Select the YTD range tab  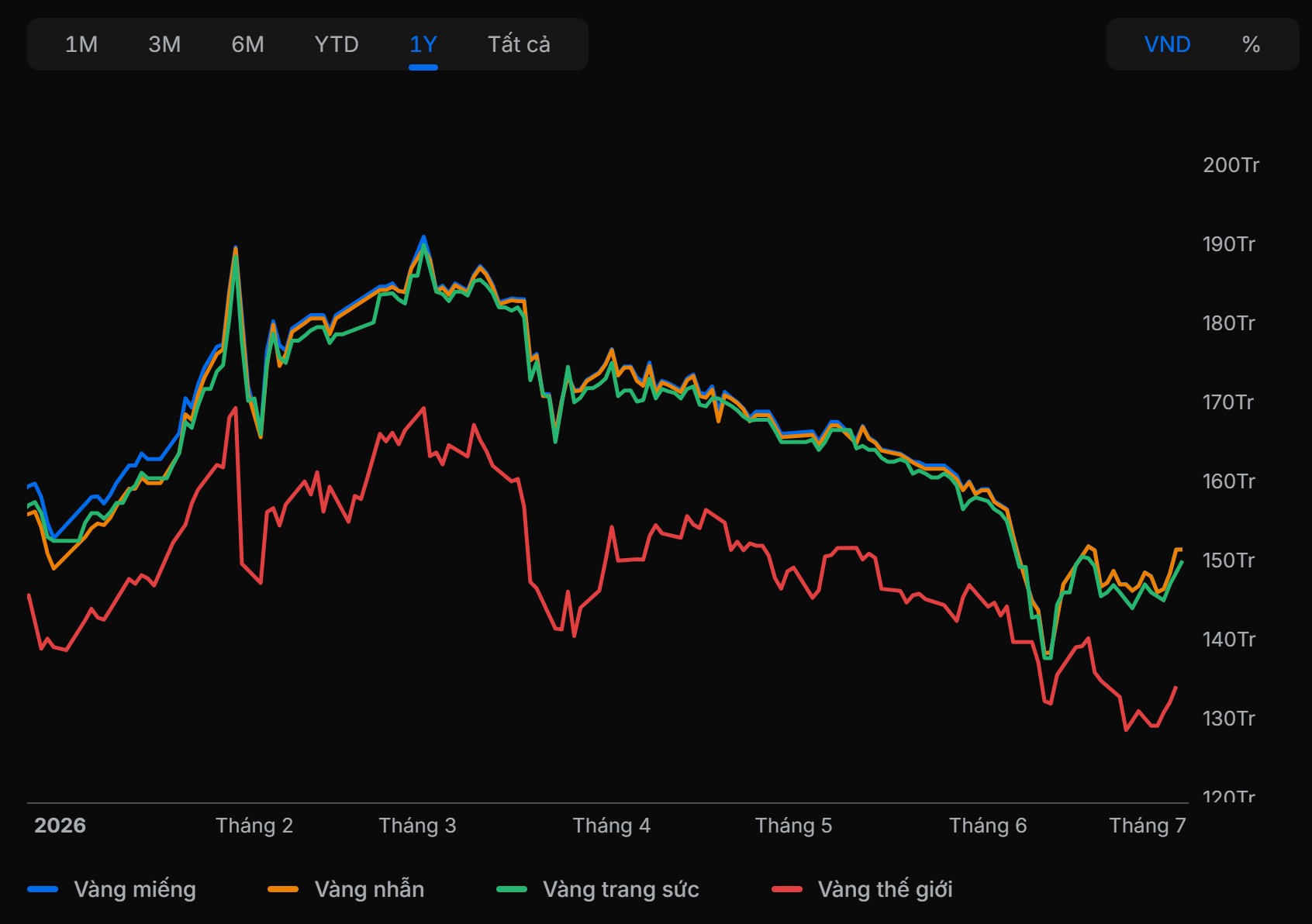point(337,44)
